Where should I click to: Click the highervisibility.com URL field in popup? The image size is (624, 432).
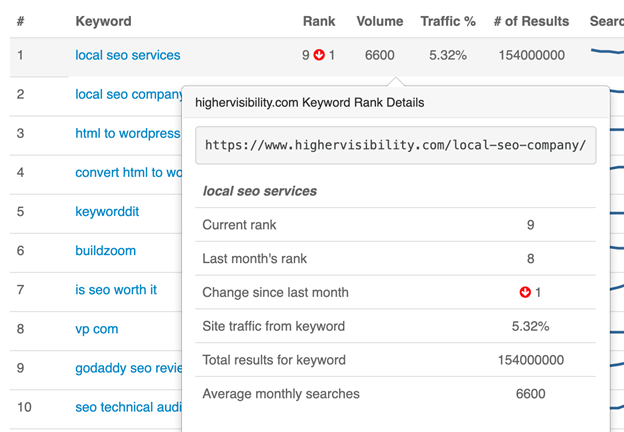pos(395,145)
